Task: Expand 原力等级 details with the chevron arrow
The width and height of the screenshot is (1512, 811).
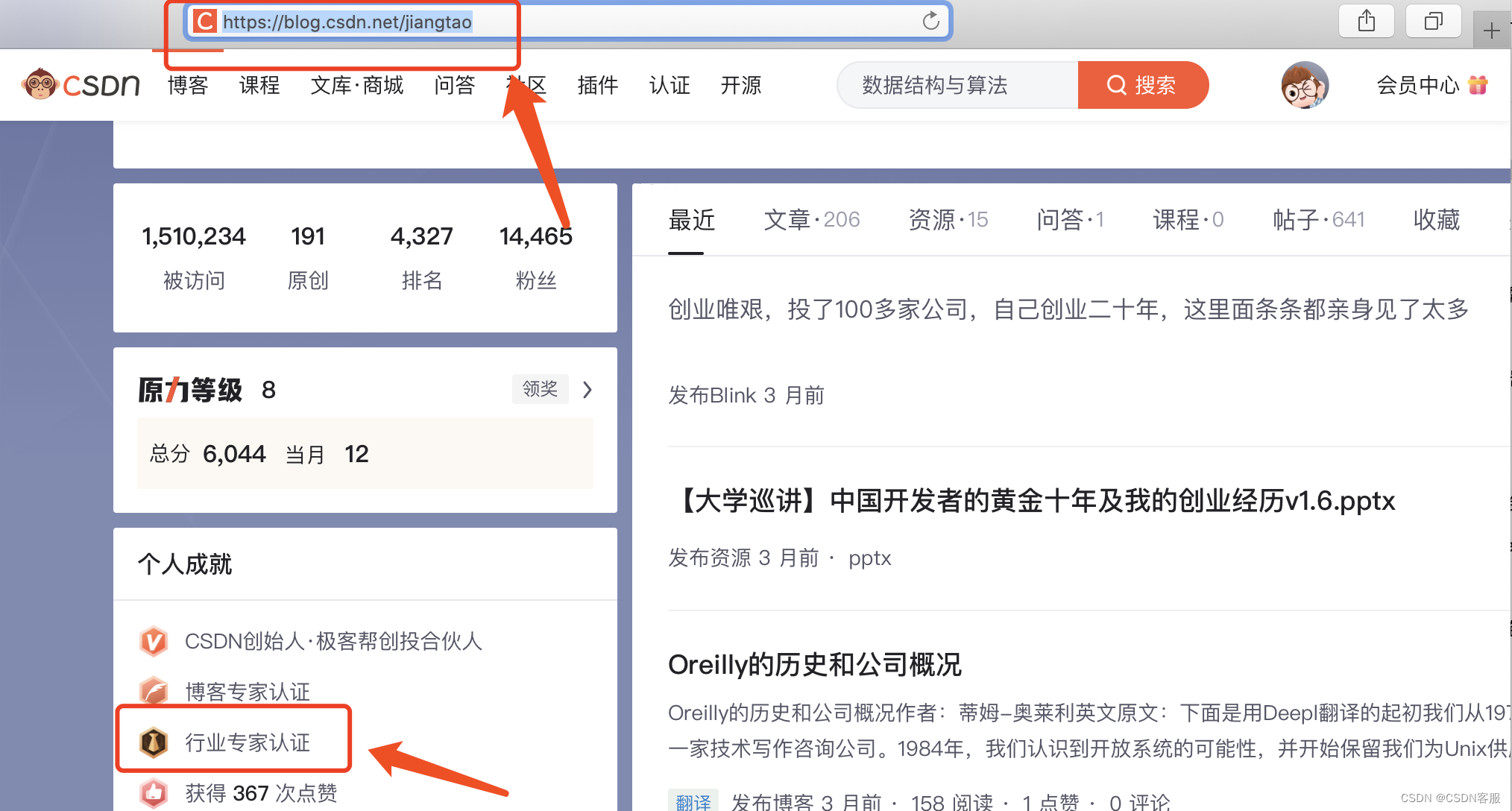Action: (588, 390)
